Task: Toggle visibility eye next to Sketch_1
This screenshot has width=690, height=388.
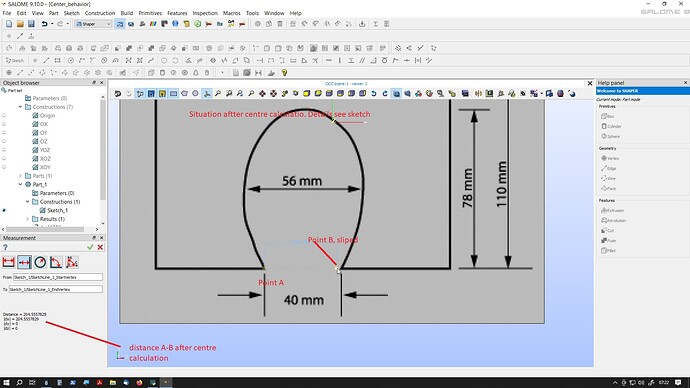Action: pyautogui.click(x=4, y=210)
